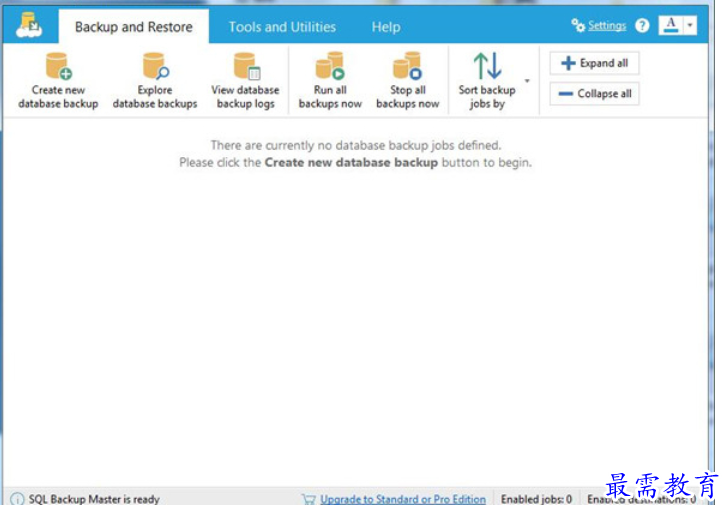Click 'SQL Backup Master is ready' status text
This screenshot has width=727, height=517.
[x=94, y=499]
